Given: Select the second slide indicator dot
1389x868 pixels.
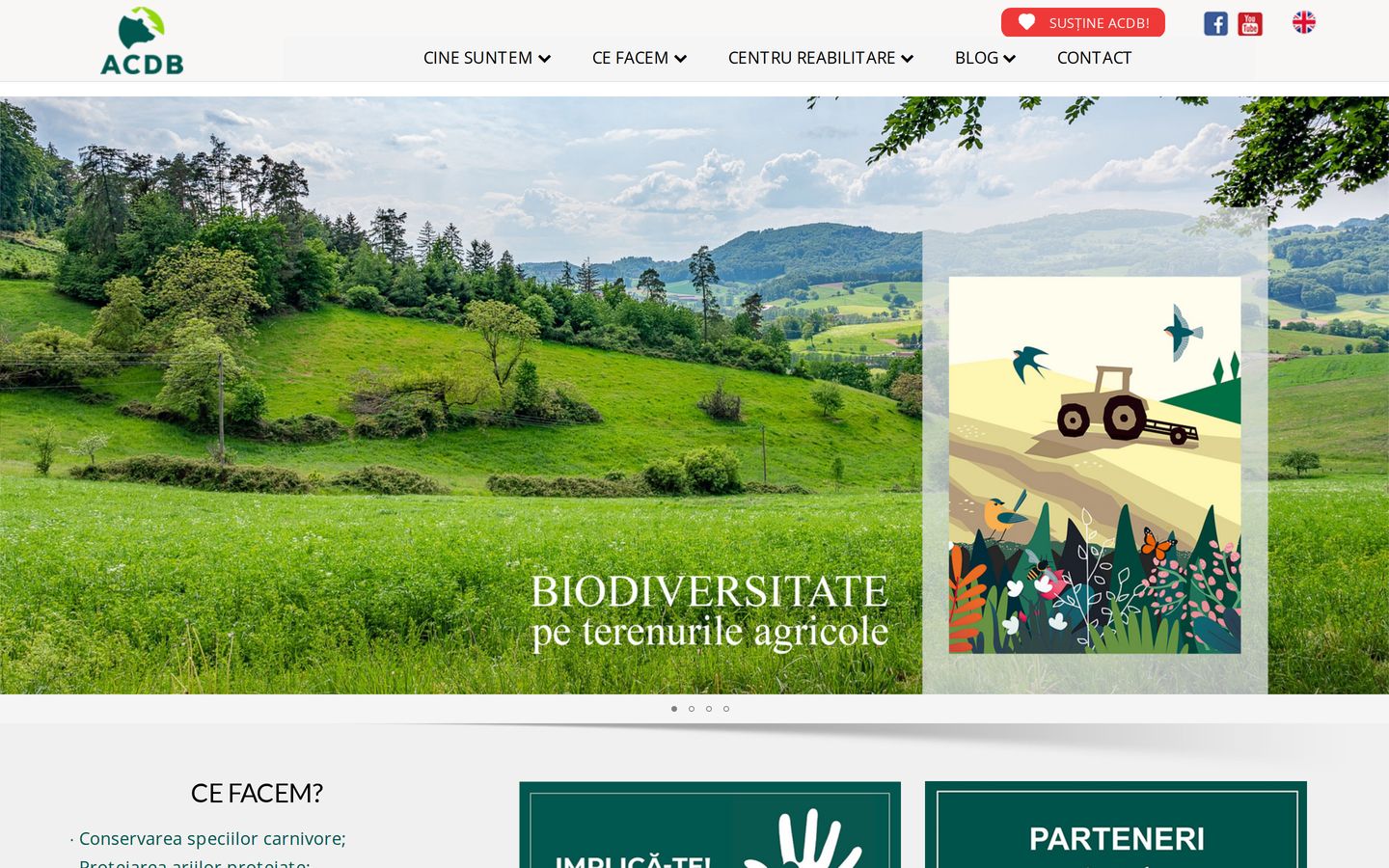Looking at the screenshot, I should coord(692,709).
